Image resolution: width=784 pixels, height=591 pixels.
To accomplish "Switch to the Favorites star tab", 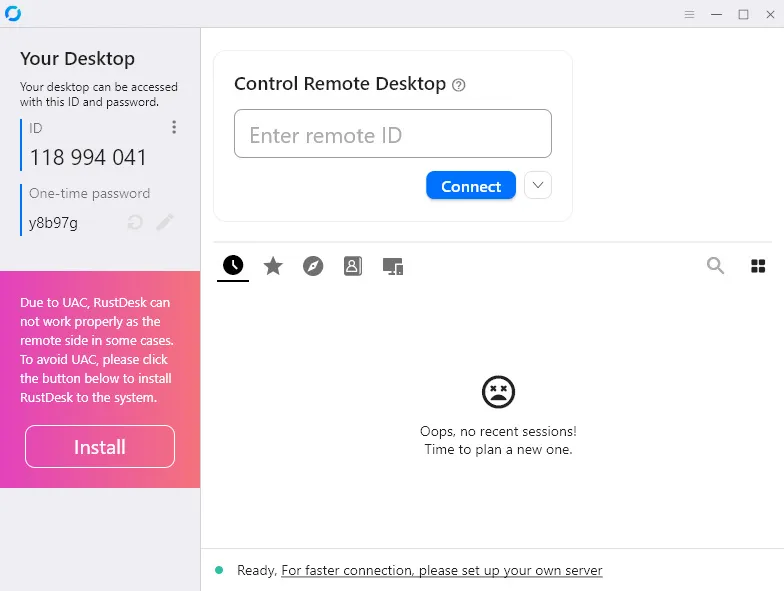I will click(x=273, y=266).
